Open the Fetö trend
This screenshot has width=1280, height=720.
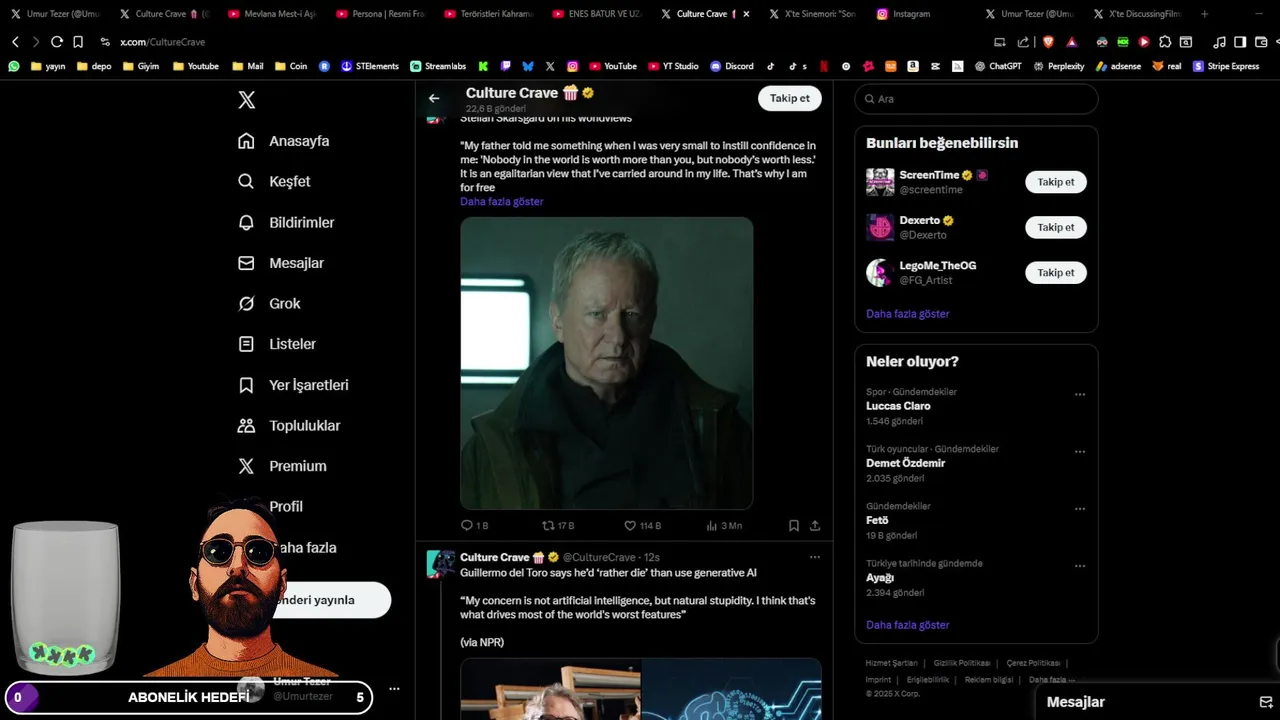(877, 520)
